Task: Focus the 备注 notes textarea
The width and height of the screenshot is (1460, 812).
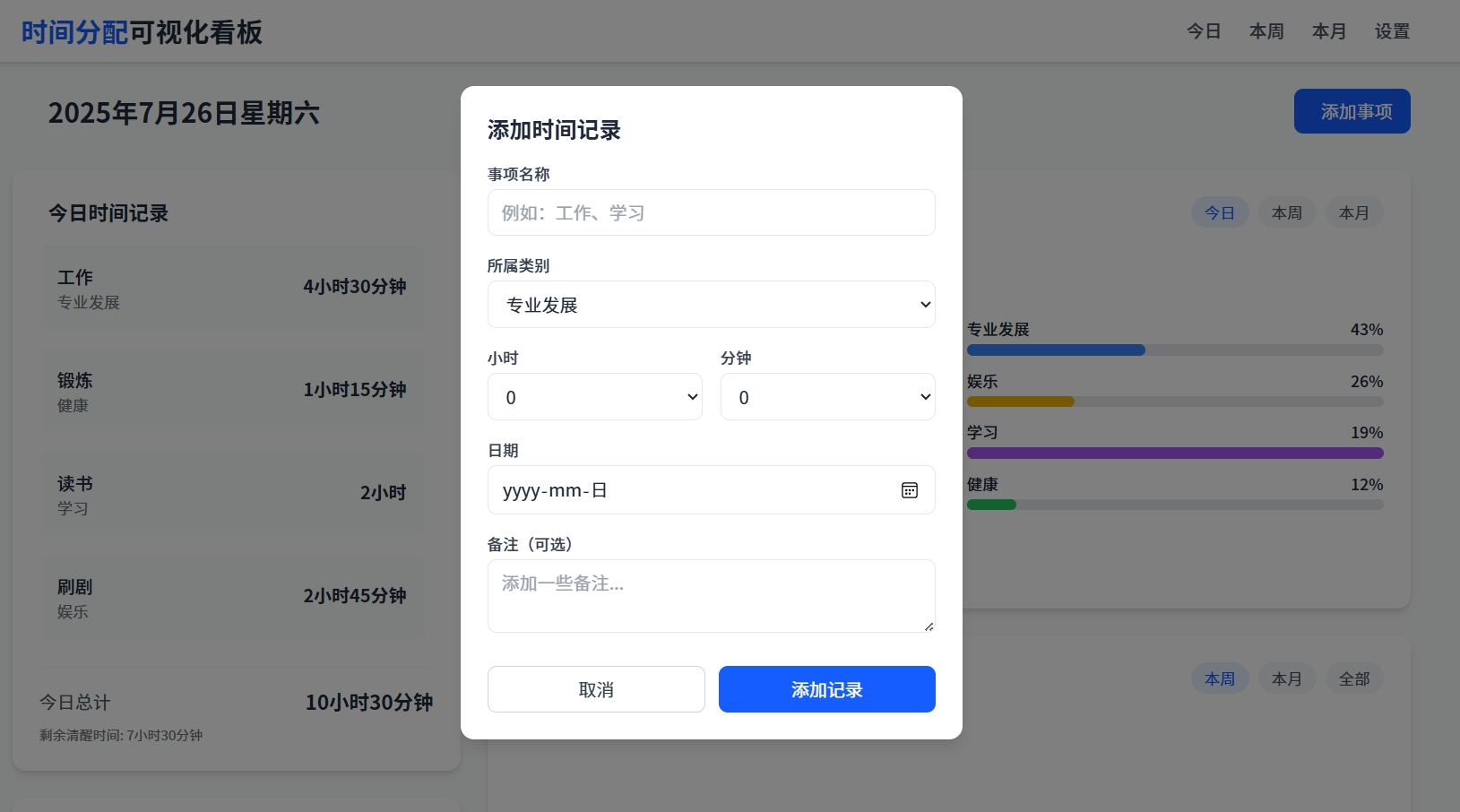Action: [x=711, y=595]
